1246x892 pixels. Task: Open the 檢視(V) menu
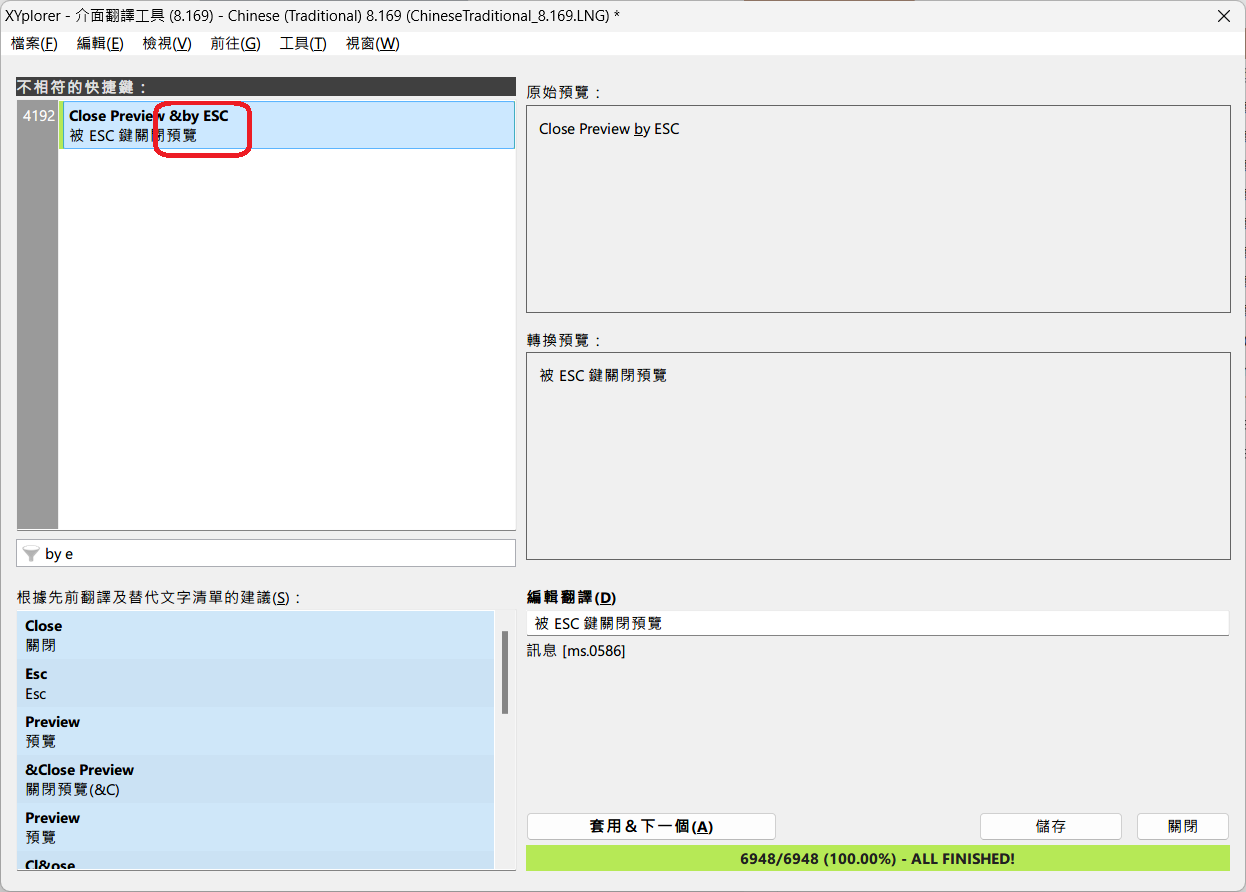point(167,44)
